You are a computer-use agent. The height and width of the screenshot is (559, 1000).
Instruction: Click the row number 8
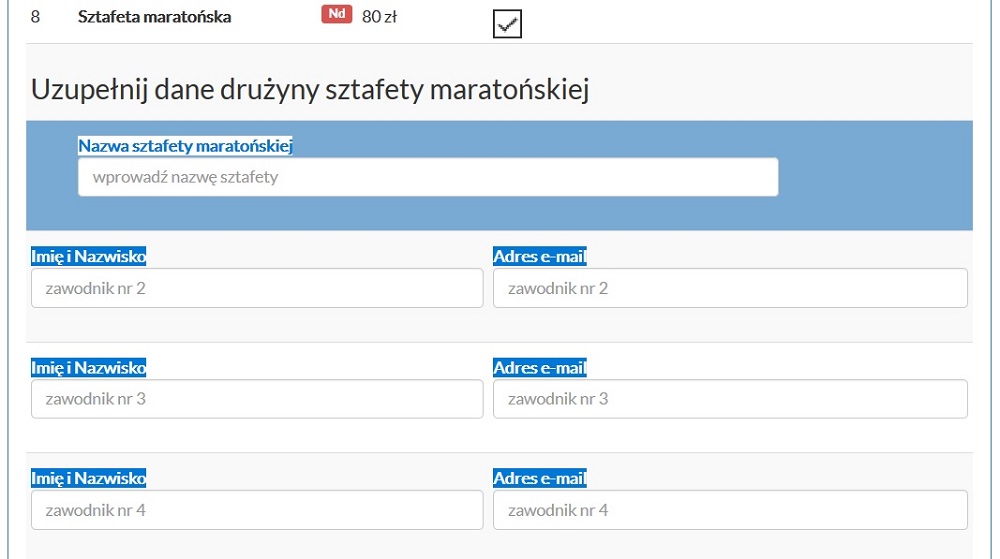pyautogui.click(x=36, y=17)
